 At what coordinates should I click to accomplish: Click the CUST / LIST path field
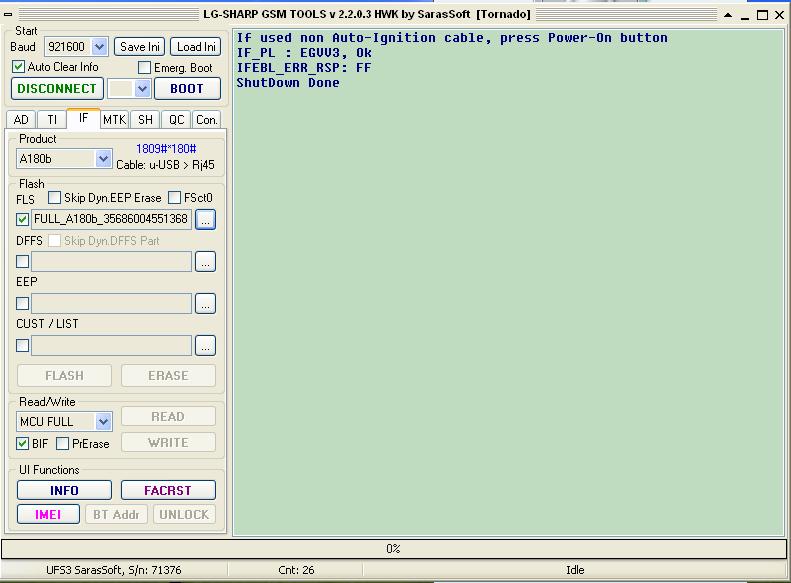point(111,345)
